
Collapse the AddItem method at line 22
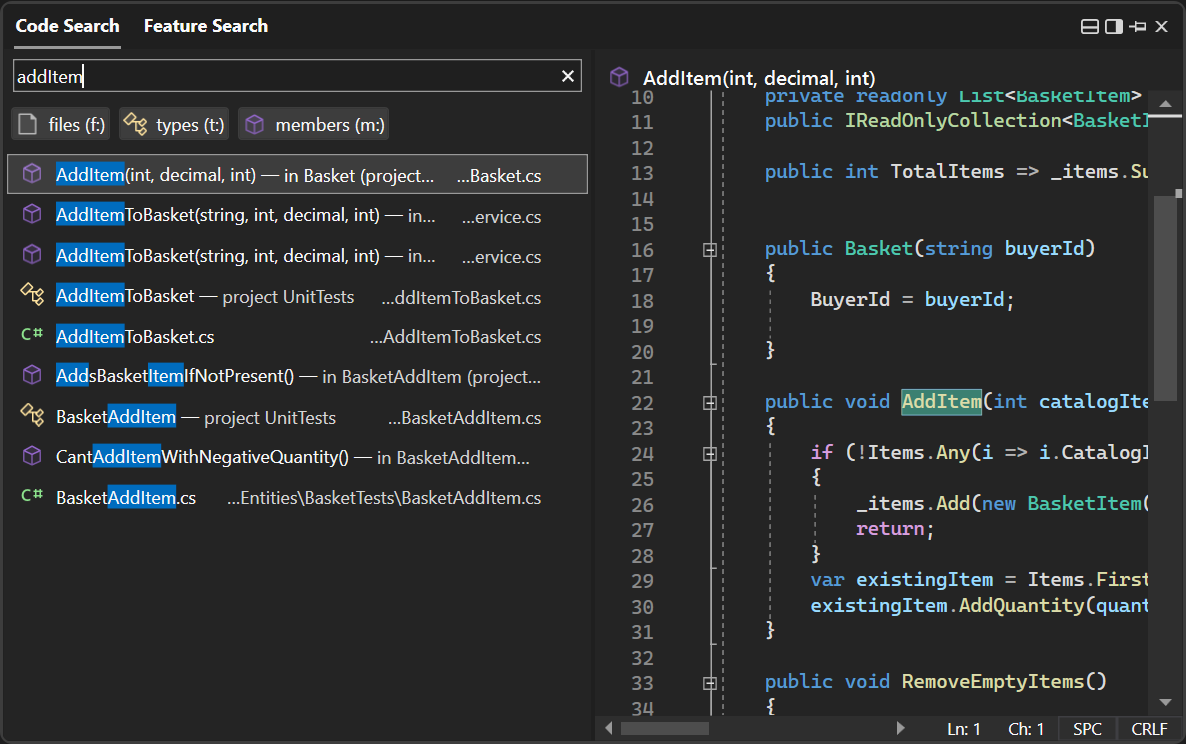710,403
